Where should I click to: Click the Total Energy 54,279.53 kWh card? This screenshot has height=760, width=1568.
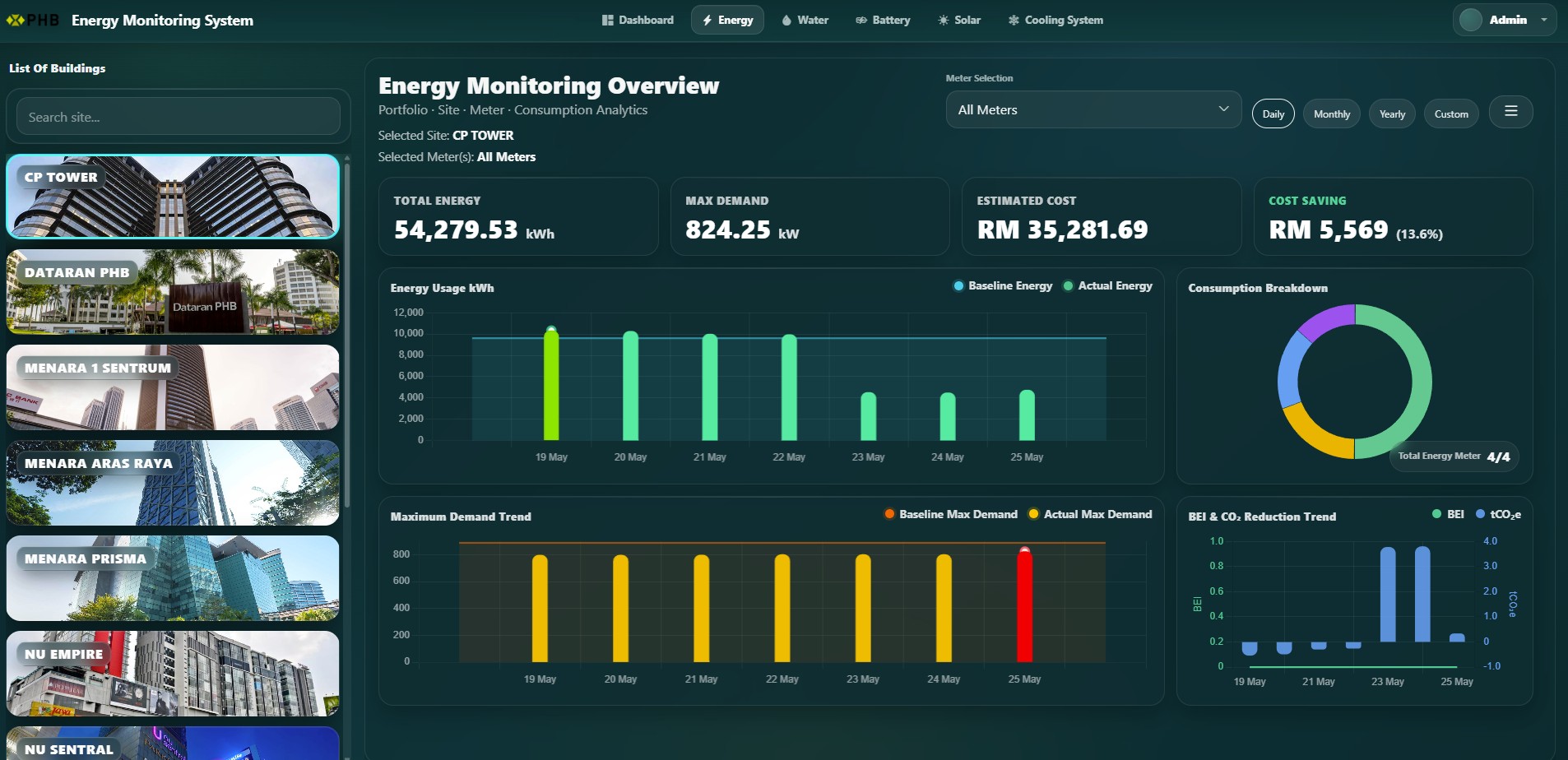pos(518,216)
